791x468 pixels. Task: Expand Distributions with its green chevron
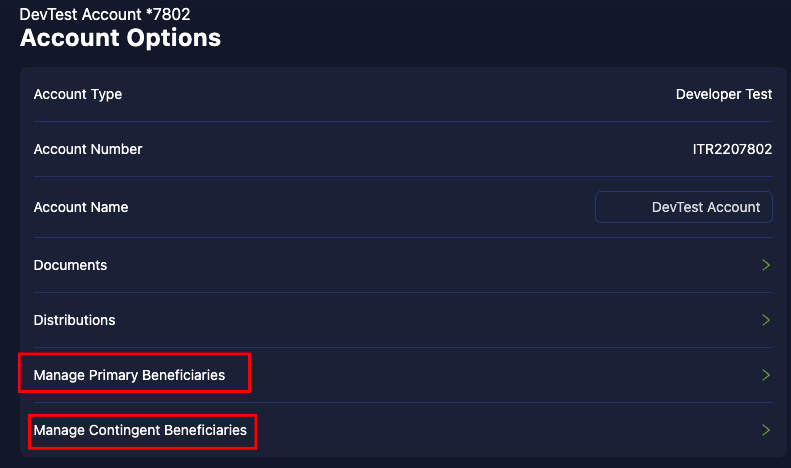tap(766, 320)
